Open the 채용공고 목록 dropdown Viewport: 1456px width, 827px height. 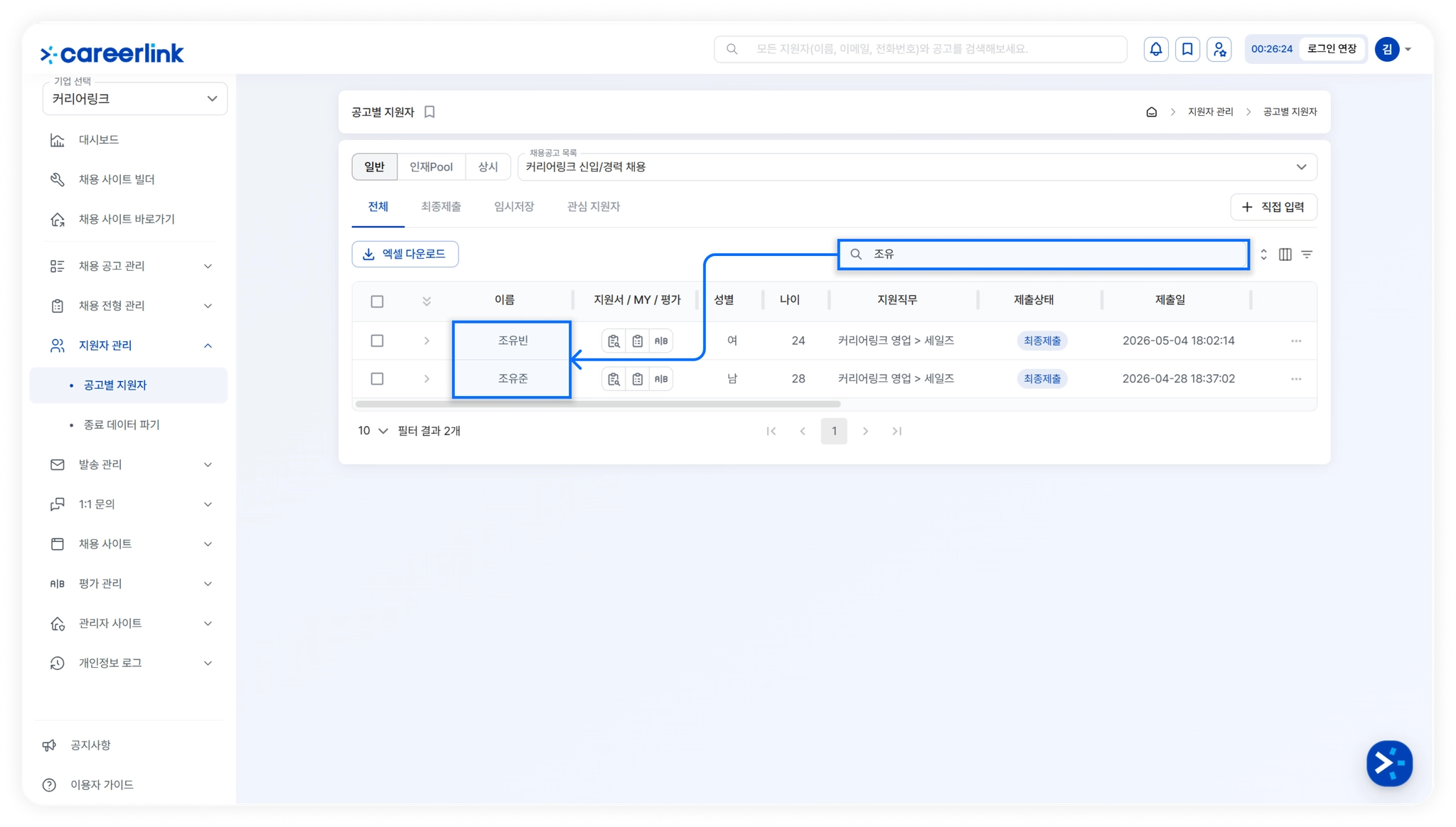click(917, 167)
